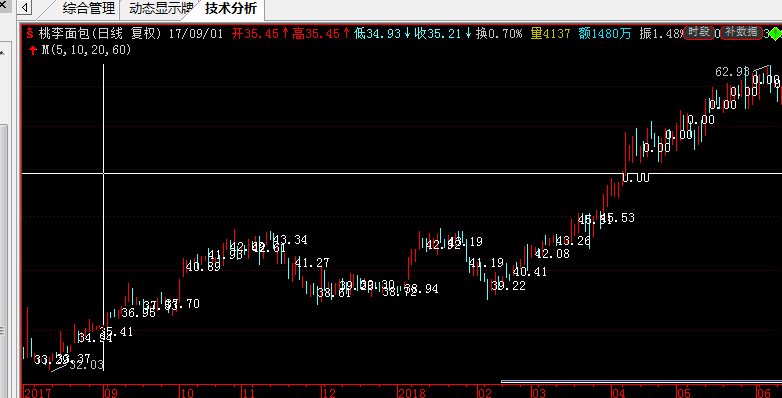Click the three-line grip on the left edge

pos(2,331)
